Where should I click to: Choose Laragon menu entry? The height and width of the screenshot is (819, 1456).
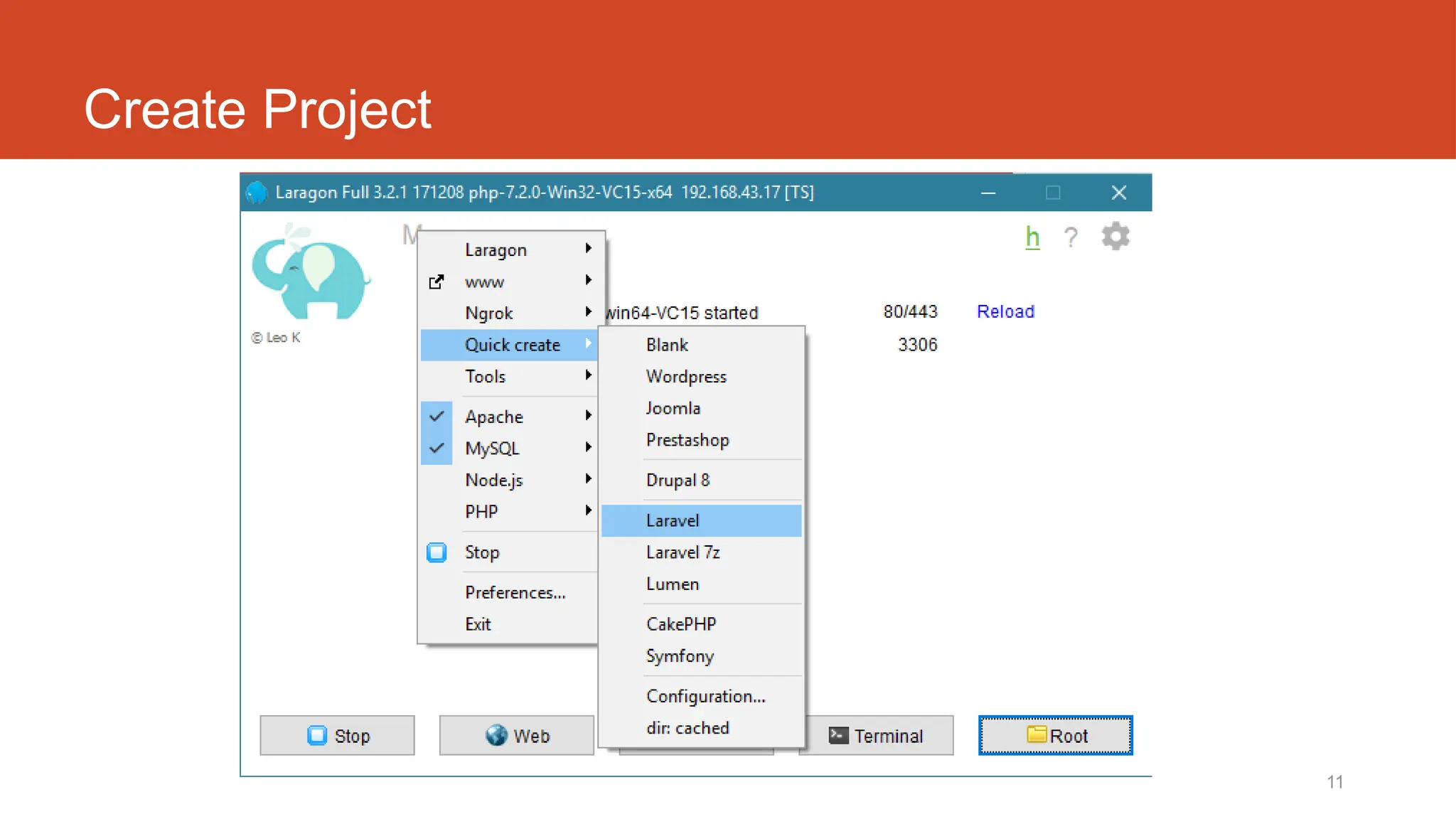pos(509,250)
